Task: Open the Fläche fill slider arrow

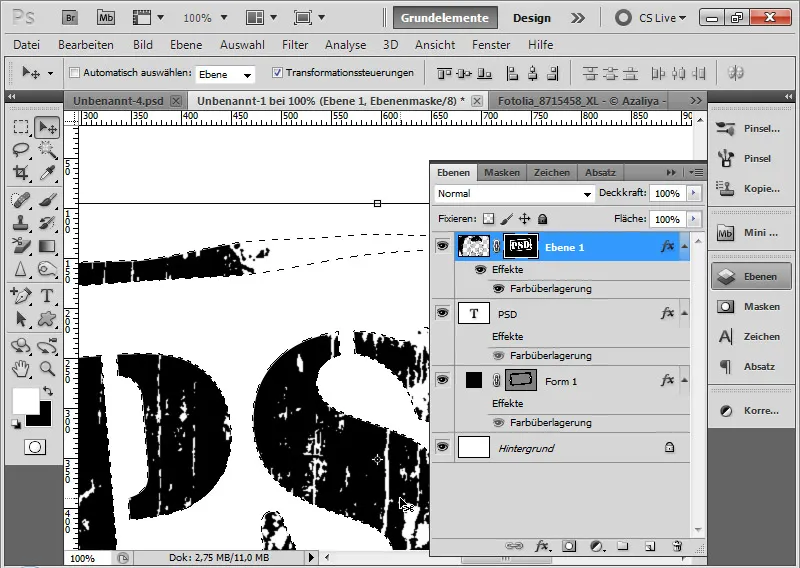Action: pos(693,219)
